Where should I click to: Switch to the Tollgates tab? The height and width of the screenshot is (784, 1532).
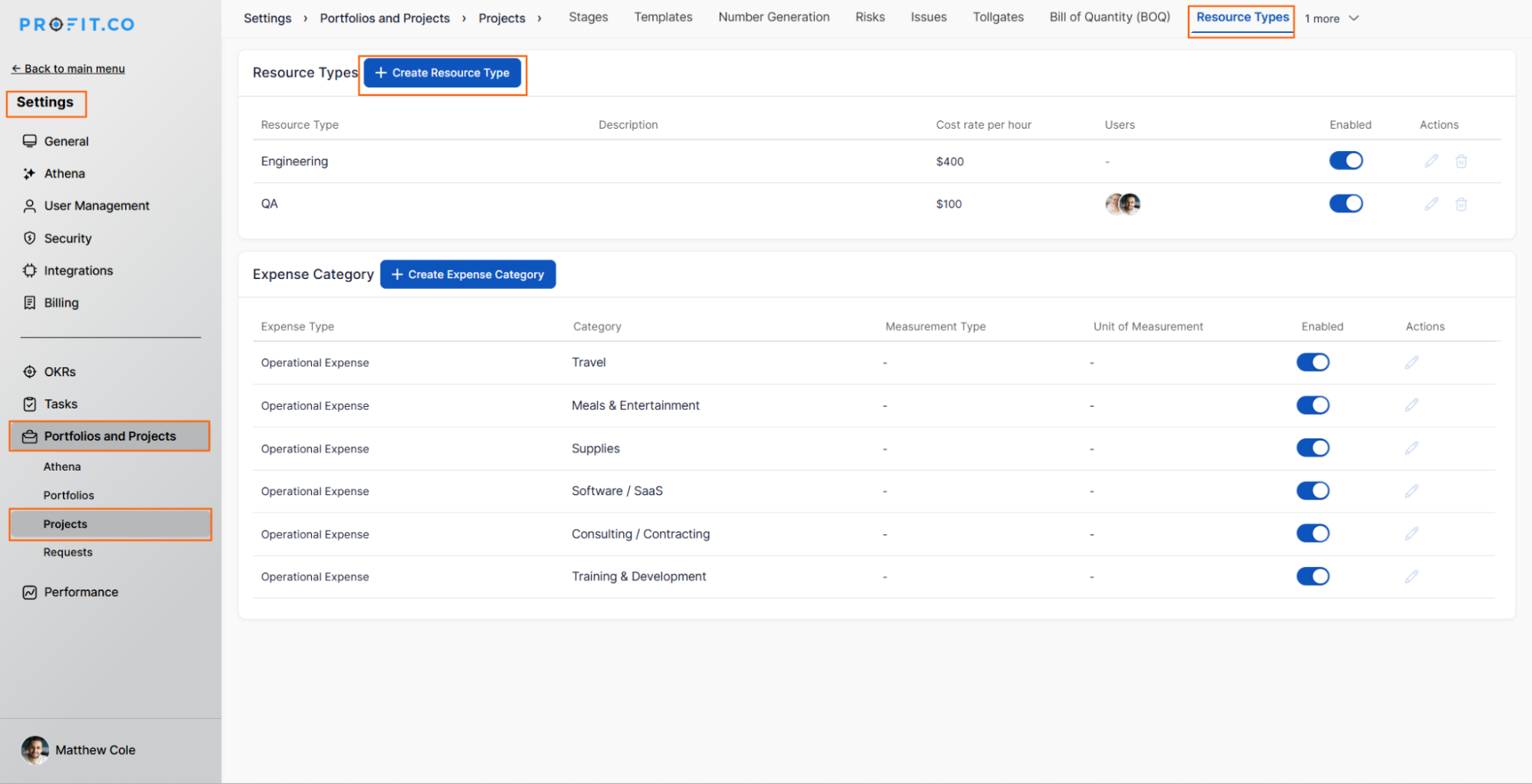point(997,17)
